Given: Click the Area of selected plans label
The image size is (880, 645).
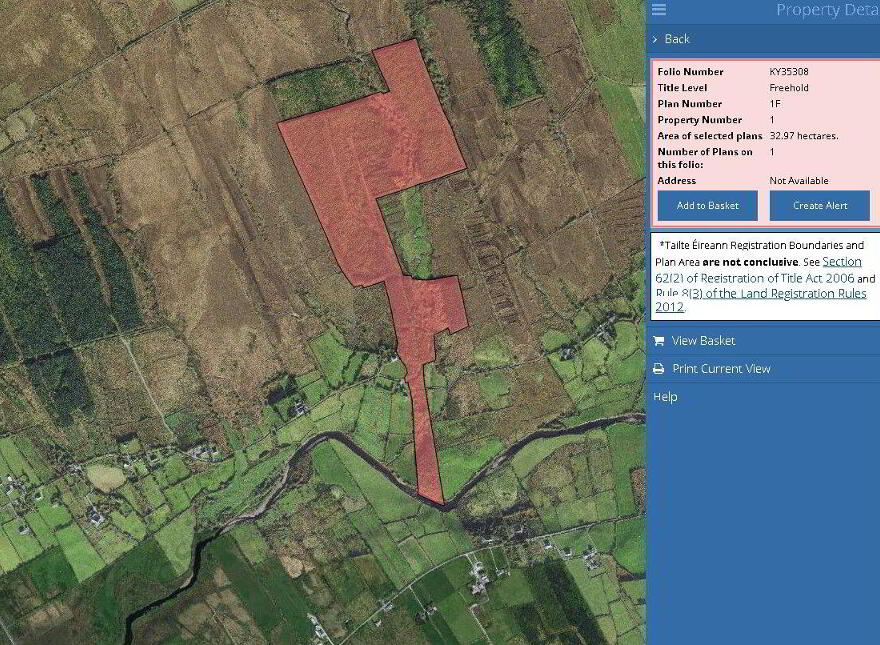Looking at the screenshot, I should 710,136.
